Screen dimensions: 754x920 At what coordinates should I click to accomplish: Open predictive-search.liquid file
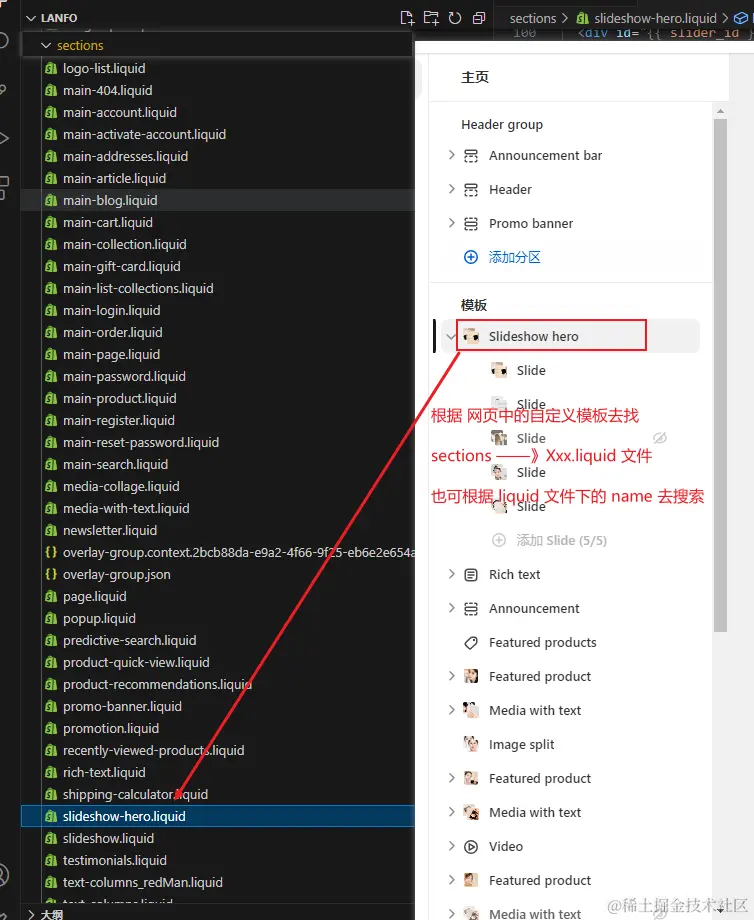pyautogui.click(x=129, y=640)
